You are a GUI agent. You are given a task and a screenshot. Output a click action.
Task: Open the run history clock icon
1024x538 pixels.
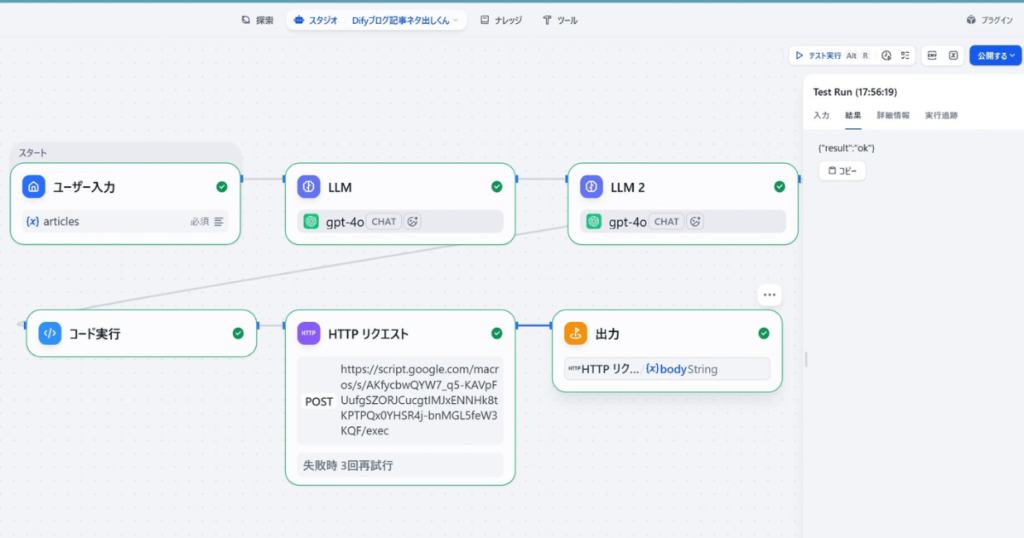(886, 55)
